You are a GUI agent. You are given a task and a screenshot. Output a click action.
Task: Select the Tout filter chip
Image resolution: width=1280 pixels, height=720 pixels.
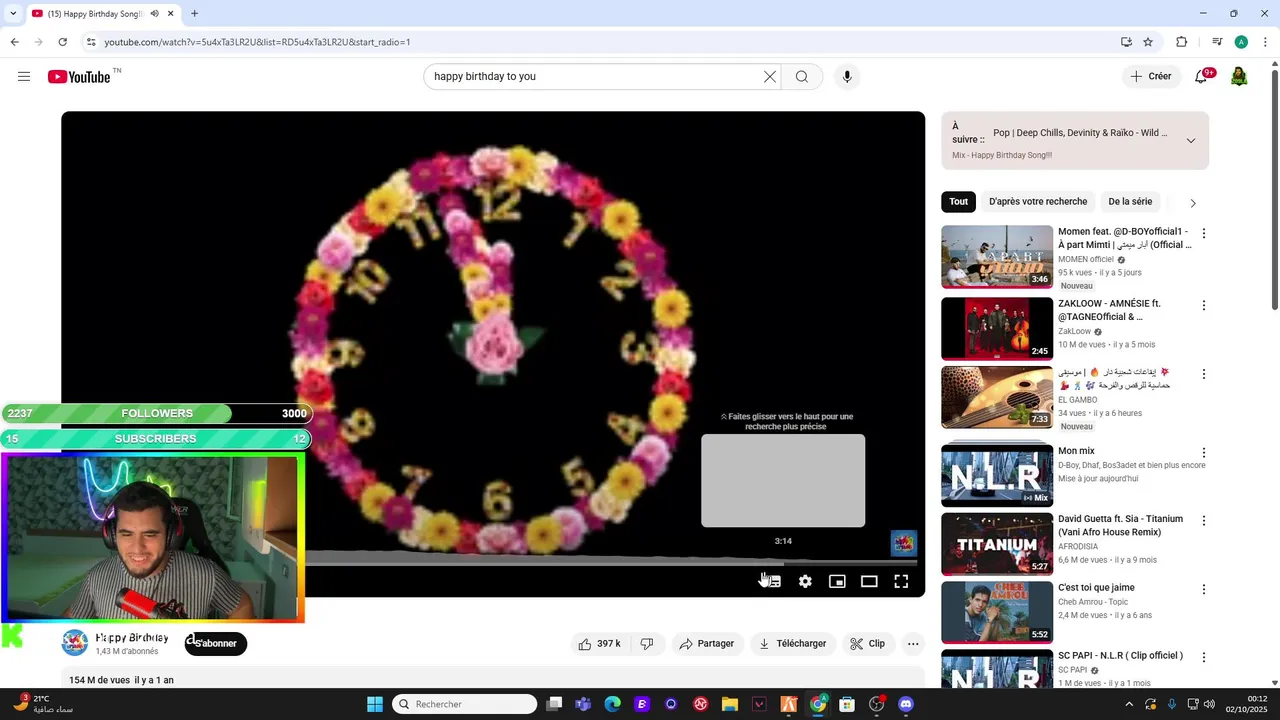(959, 202)
